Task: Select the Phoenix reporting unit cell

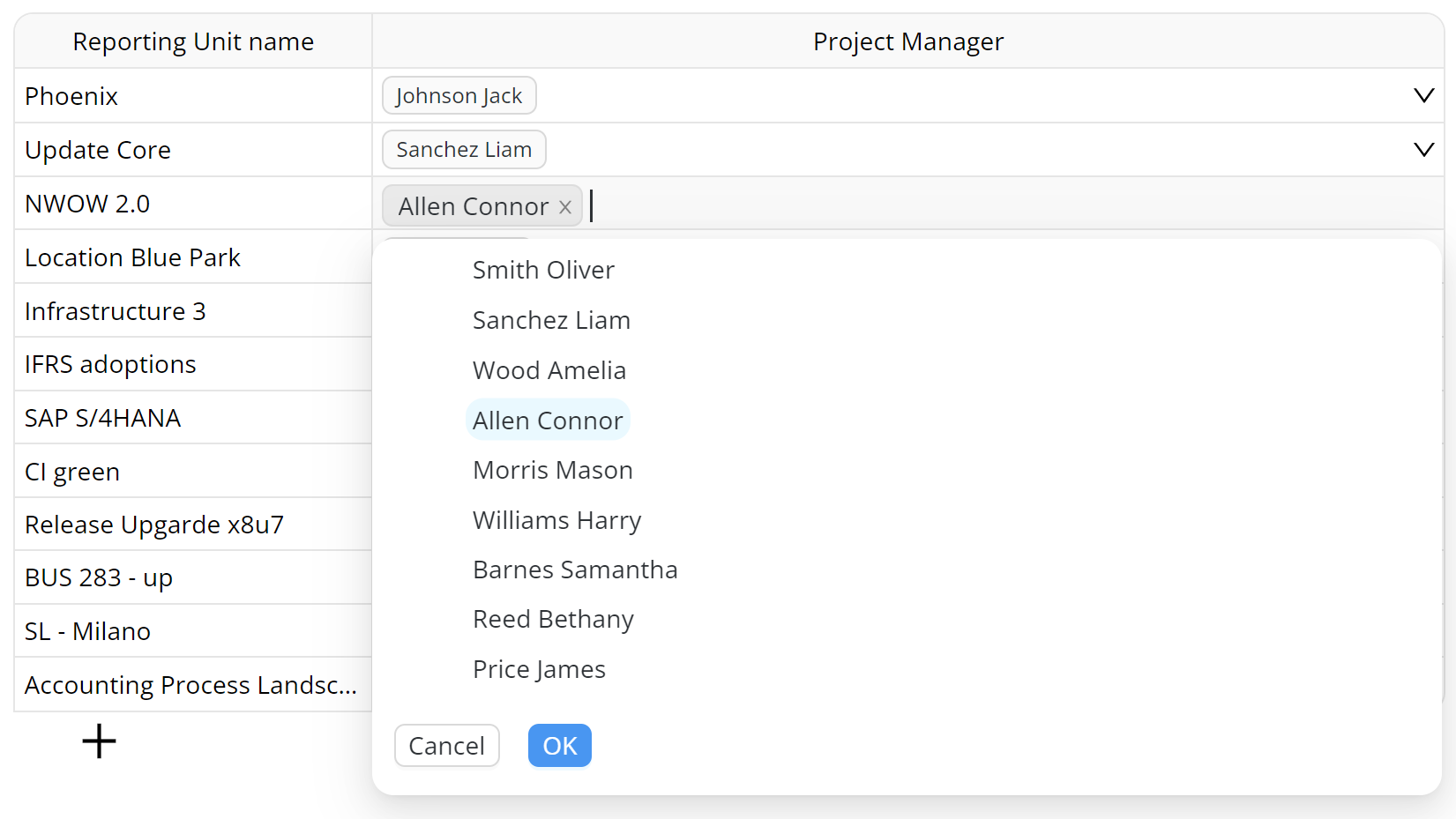Action: pyautogui.click(x=192, y=96)
